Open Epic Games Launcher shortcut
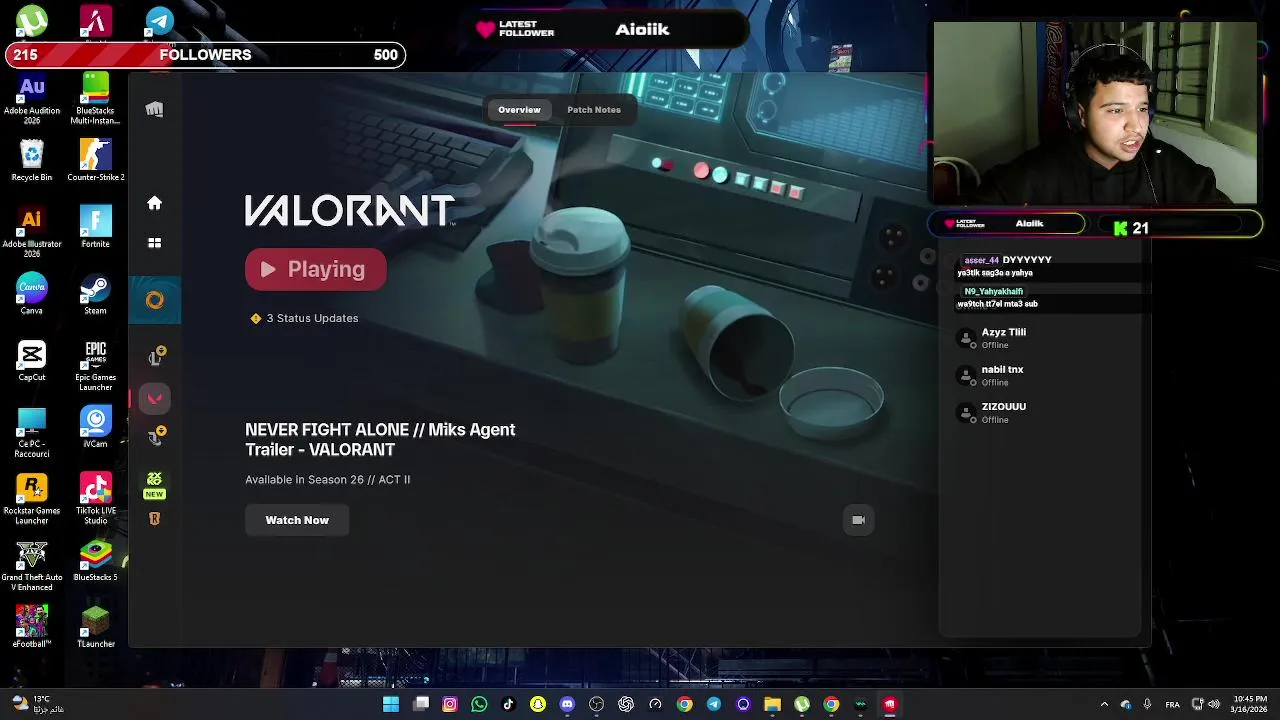Viewport: 1280px width, 720px height. click(95, 365)
